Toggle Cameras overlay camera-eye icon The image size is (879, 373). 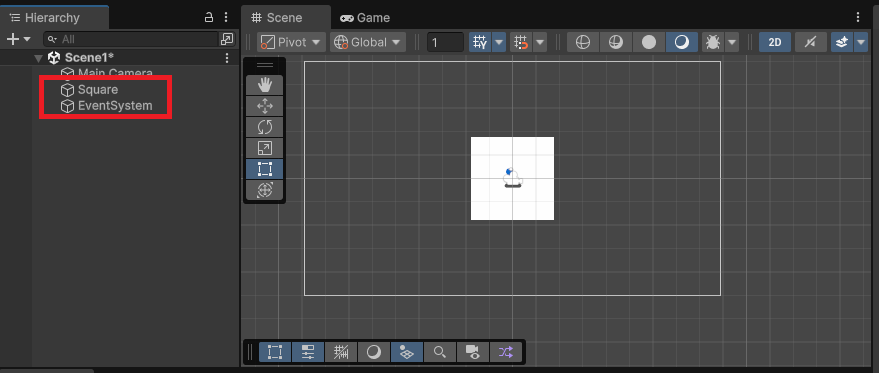[473, 352]
